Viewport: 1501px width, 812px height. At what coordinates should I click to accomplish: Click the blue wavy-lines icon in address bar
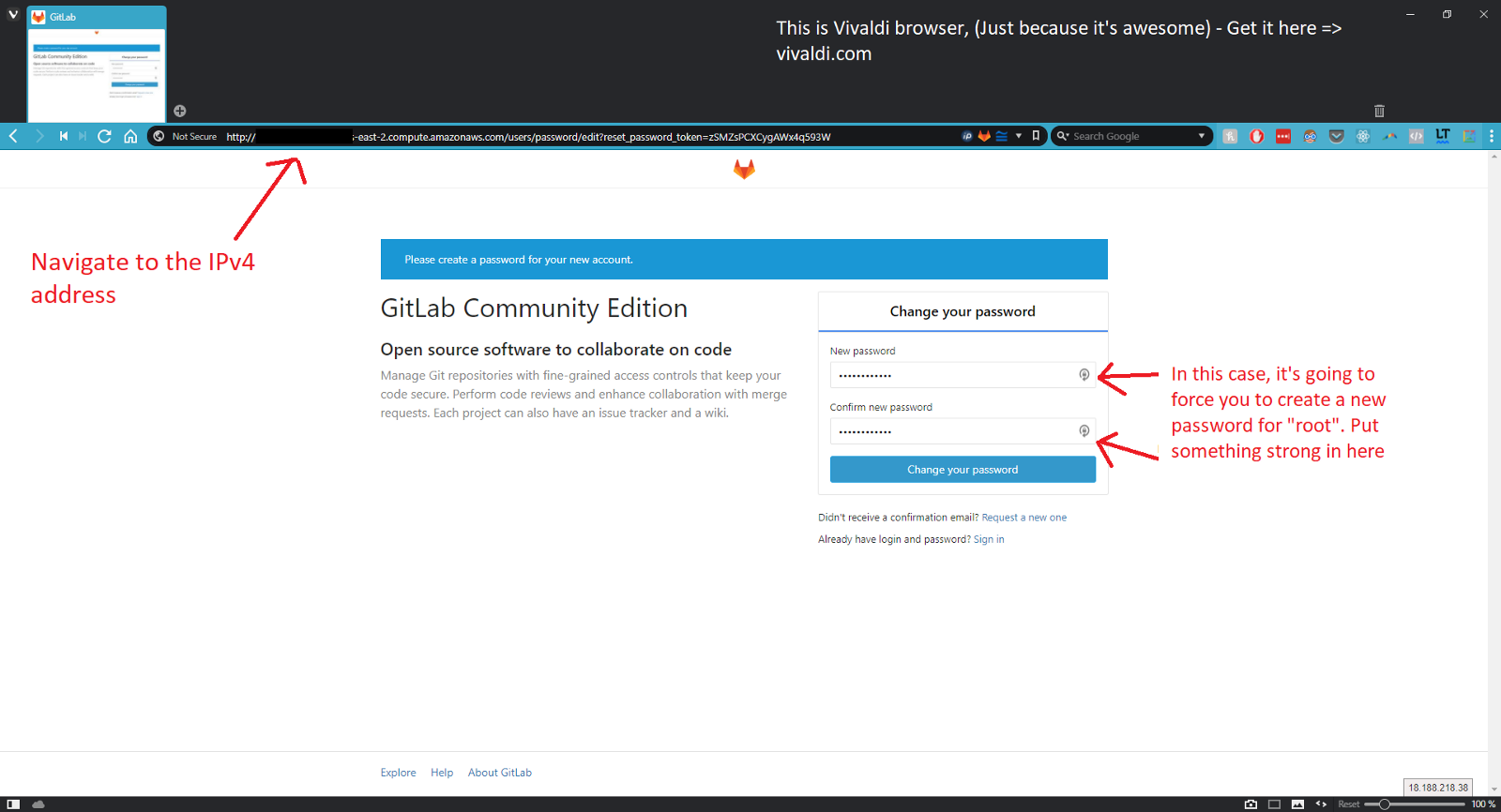(x=1001, y=136)
